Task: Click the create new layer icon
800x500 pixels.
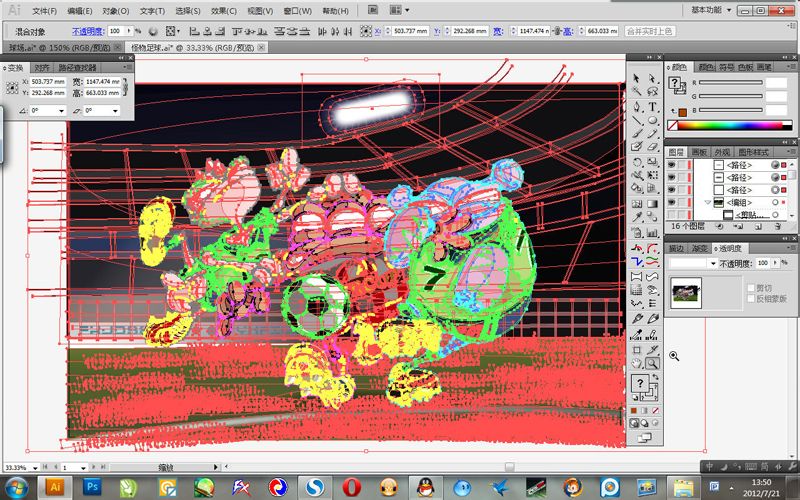Action: (759, 227)
